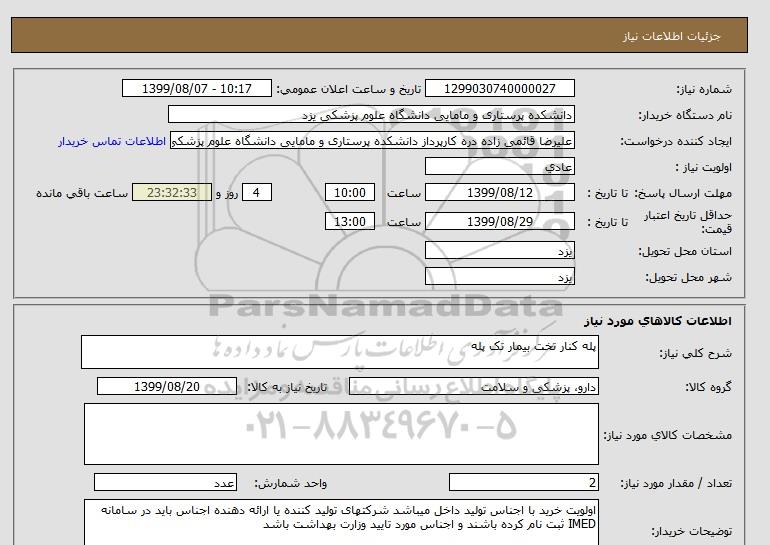Click the شماره نیاز label

pos(704,89)
